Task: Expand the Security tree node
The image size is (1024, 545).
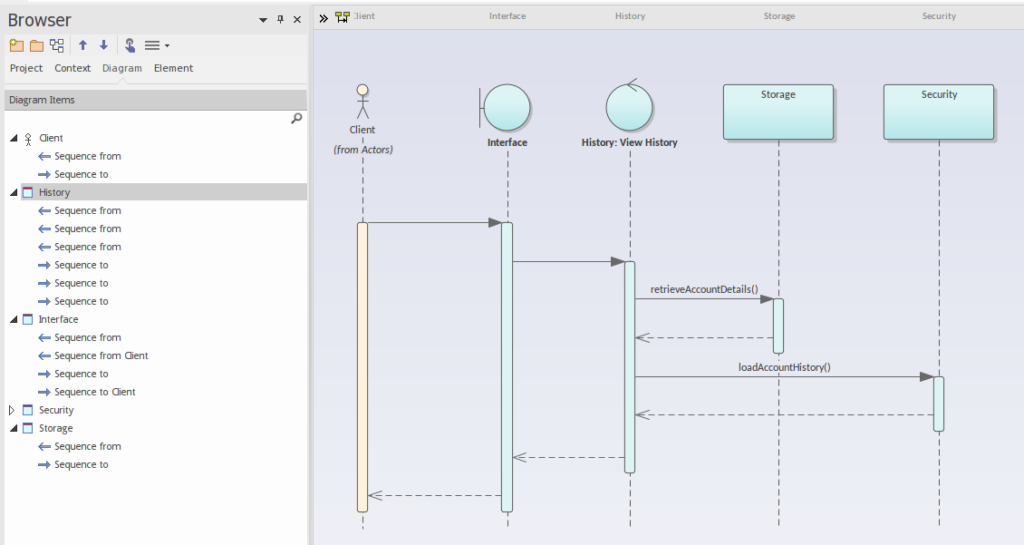Action: [13, 410]
